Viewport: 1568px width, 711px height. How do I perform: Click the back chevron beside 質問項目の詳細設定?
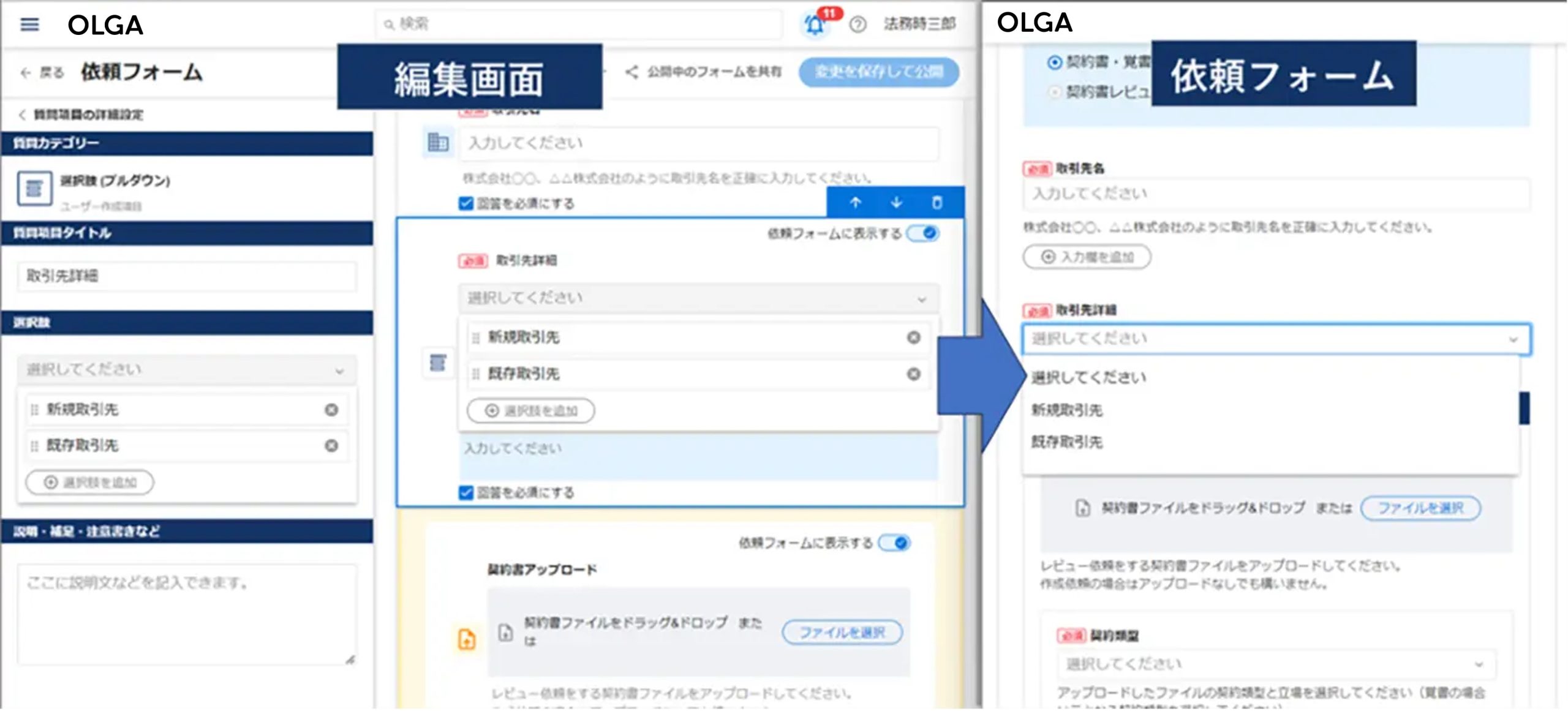tap(22, 115)
